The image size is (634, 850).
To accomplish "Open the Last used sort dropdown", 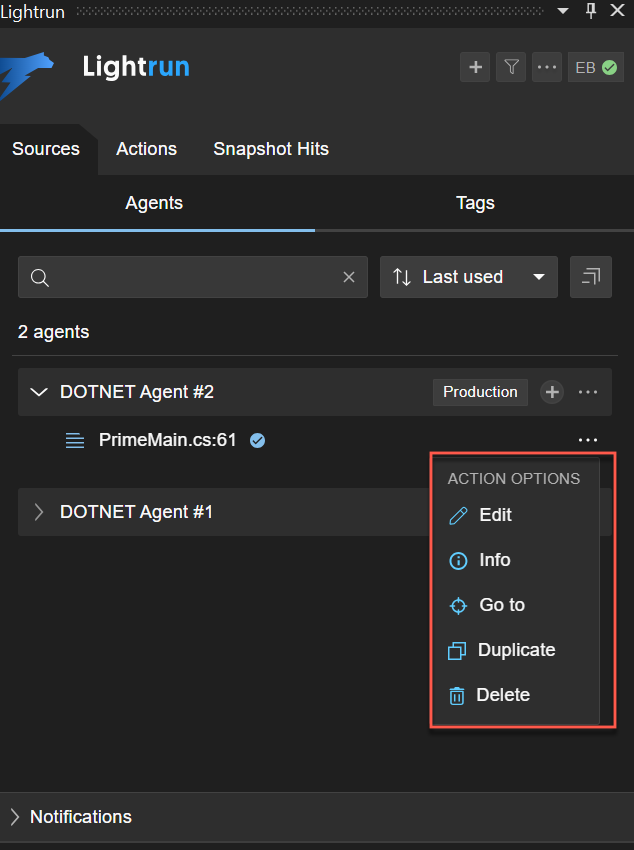I will [468, 277].
